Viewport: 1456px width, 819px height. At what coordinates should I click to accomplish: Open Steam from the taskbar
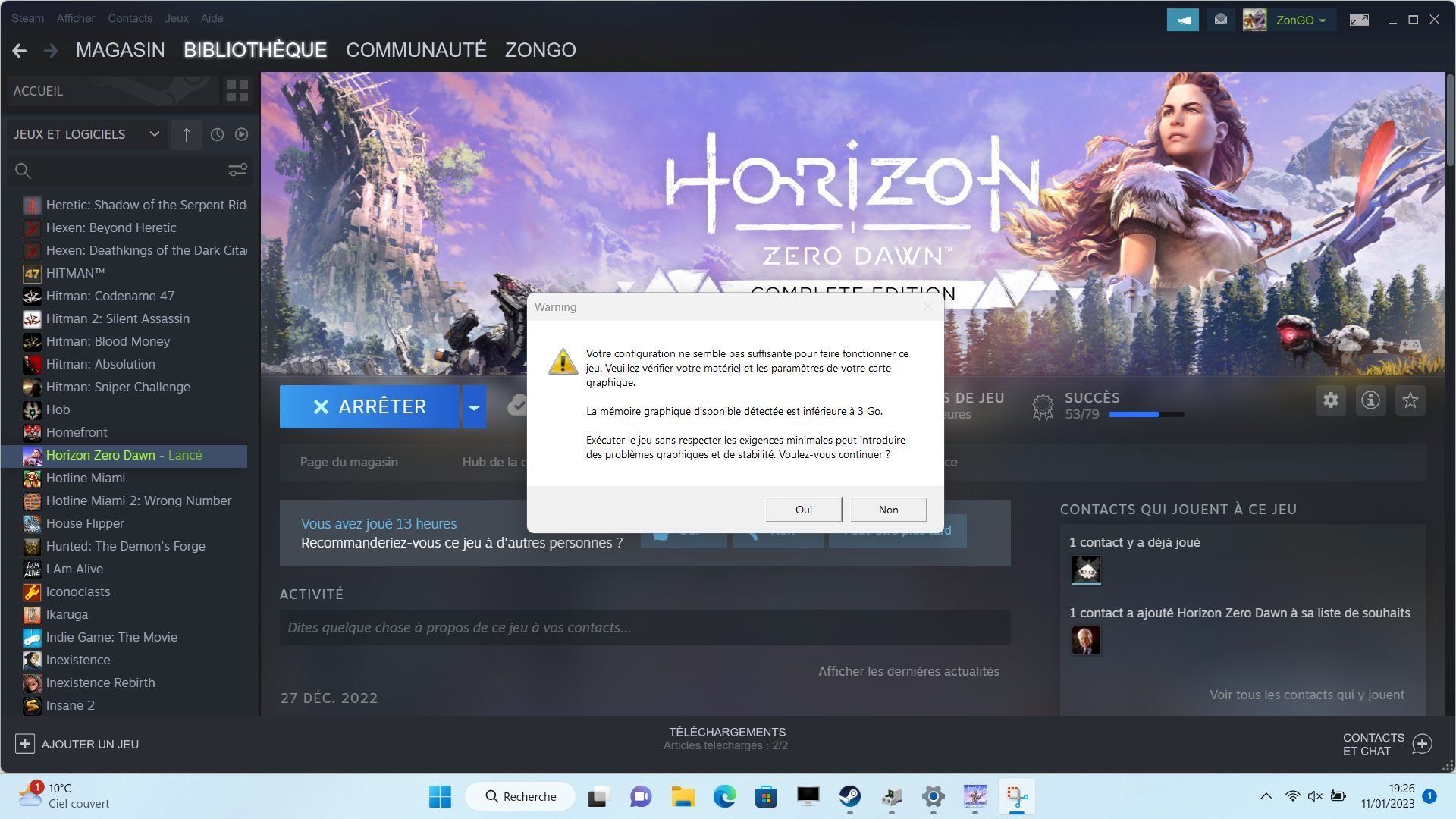click(849, 796)
